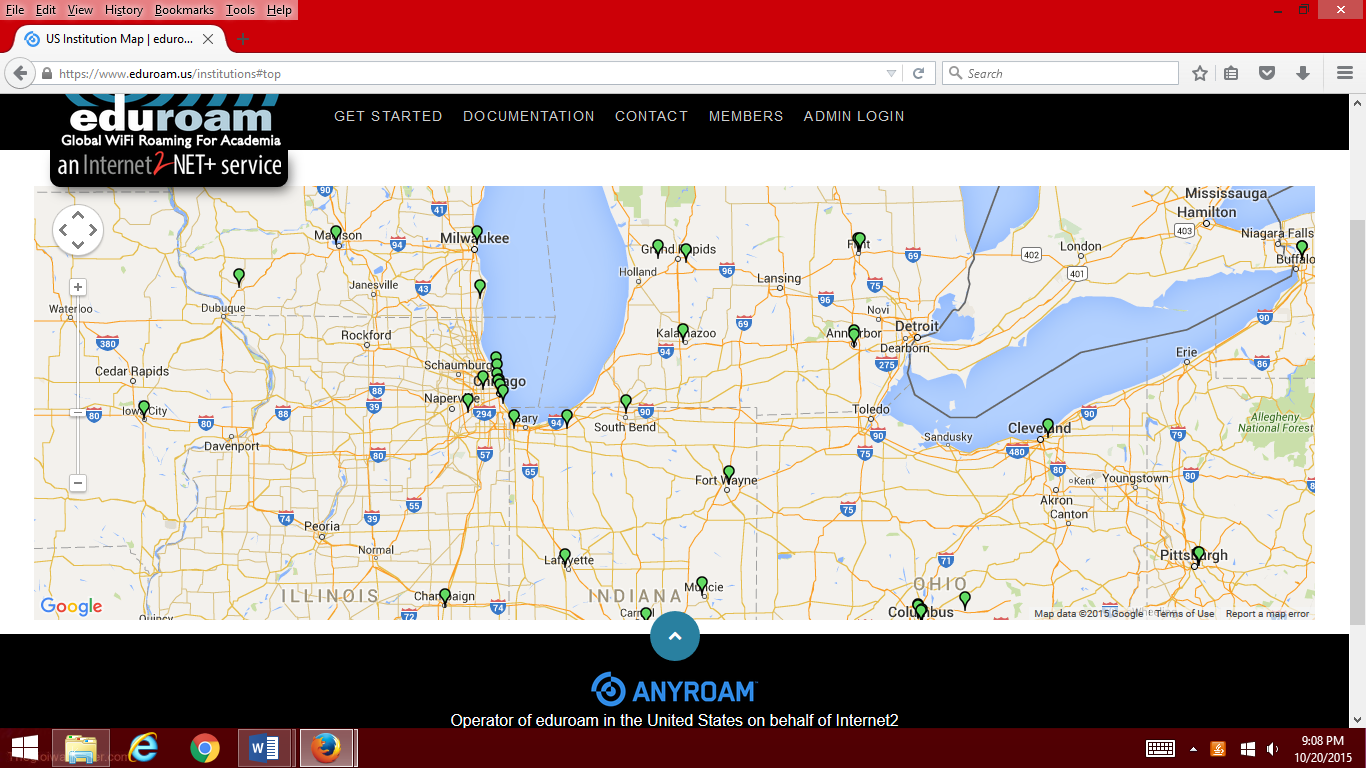Open Terms of Use link on map
The image size is (1366, 768).
pyautogui.click(x=1184, y=614)
